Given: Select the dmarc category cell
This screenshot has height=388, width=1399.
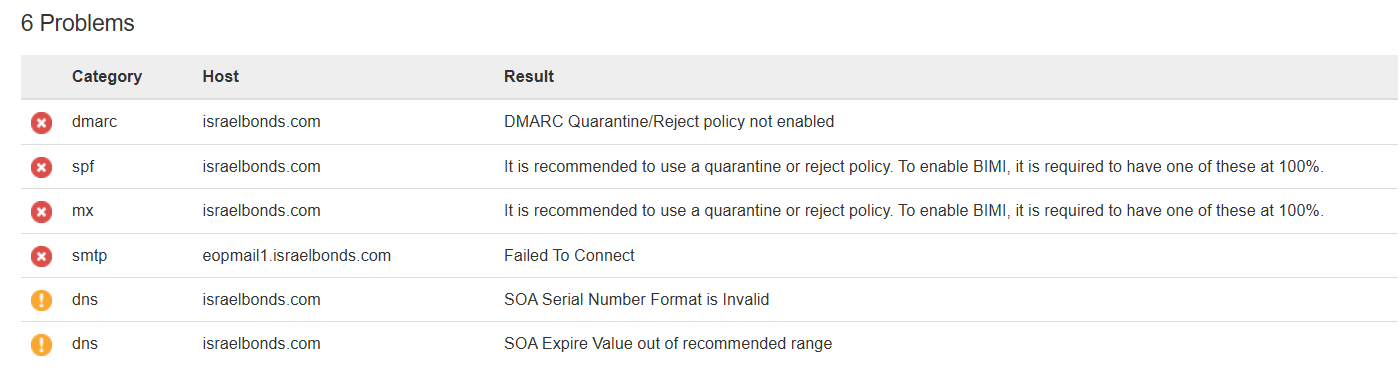Looking at the screenshot, I should (x=95, y=122).
